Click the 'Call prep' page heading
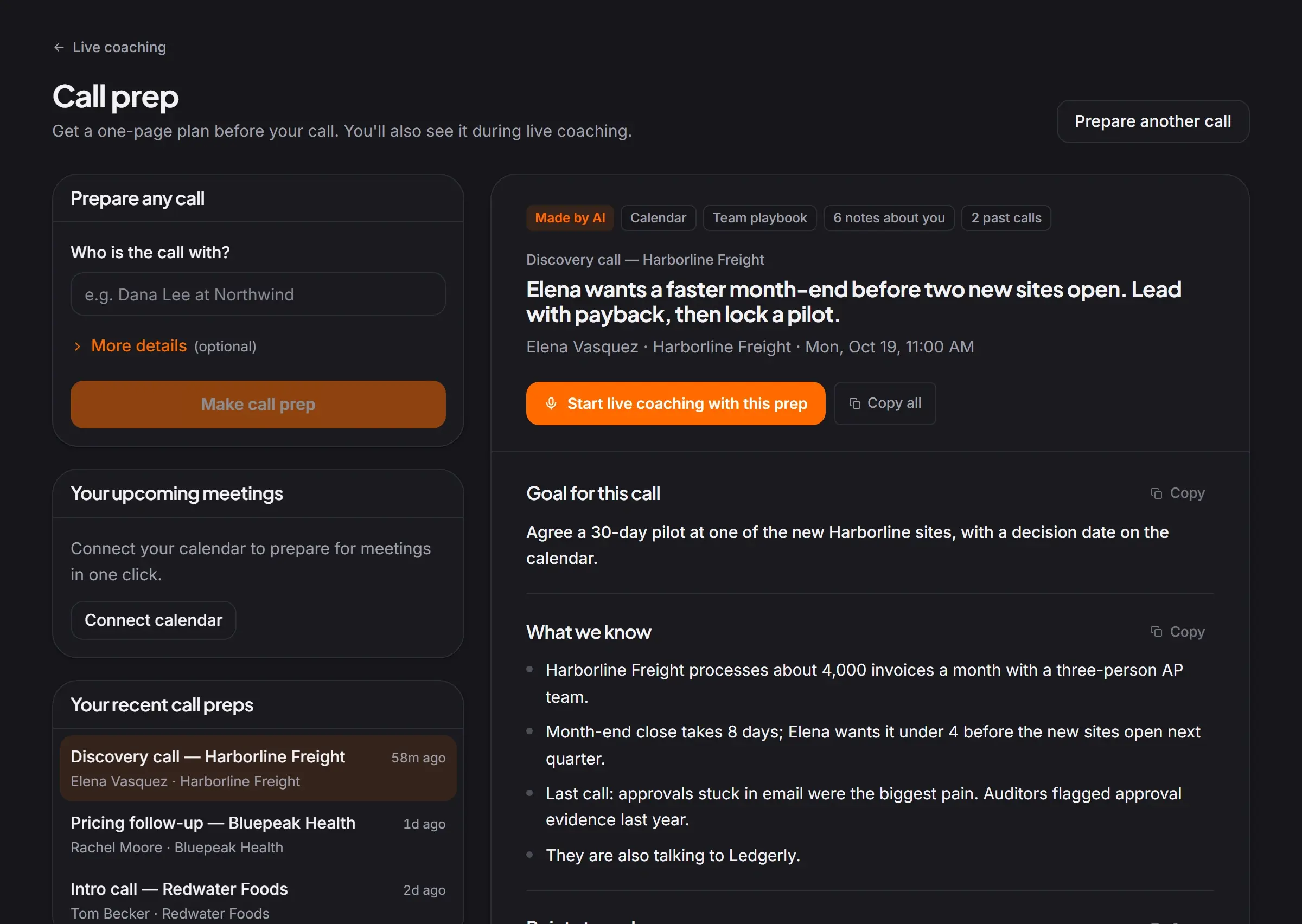 pyautogui.click(x=116, y=97)
